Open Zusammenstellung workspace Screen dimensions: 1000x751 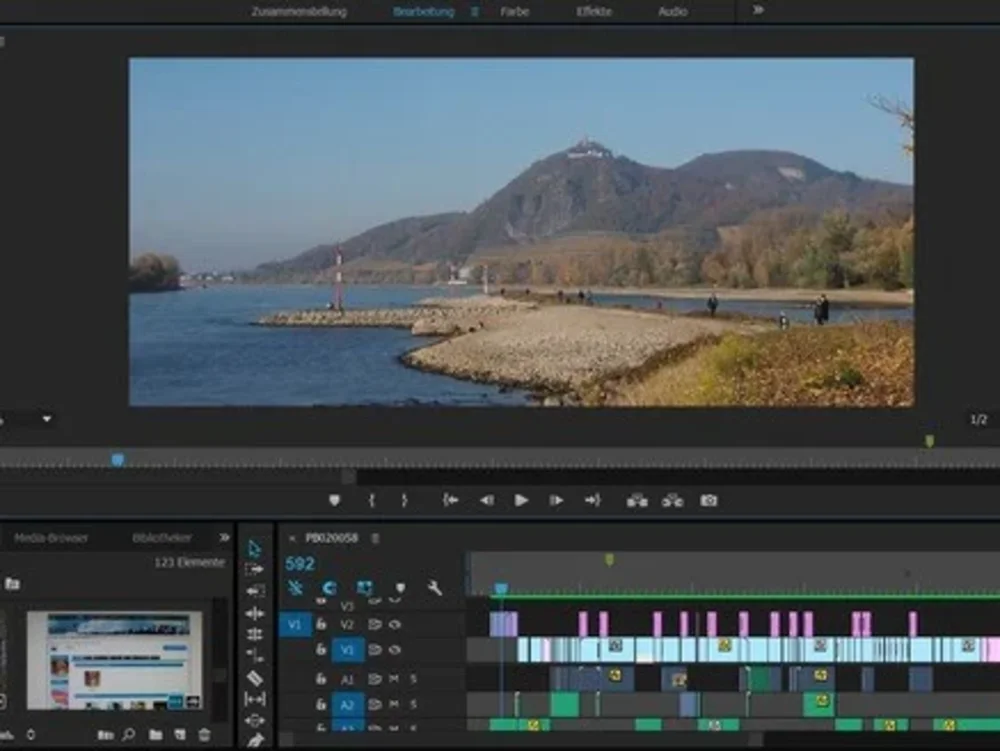pyautogui.click(x=298, y=11)
